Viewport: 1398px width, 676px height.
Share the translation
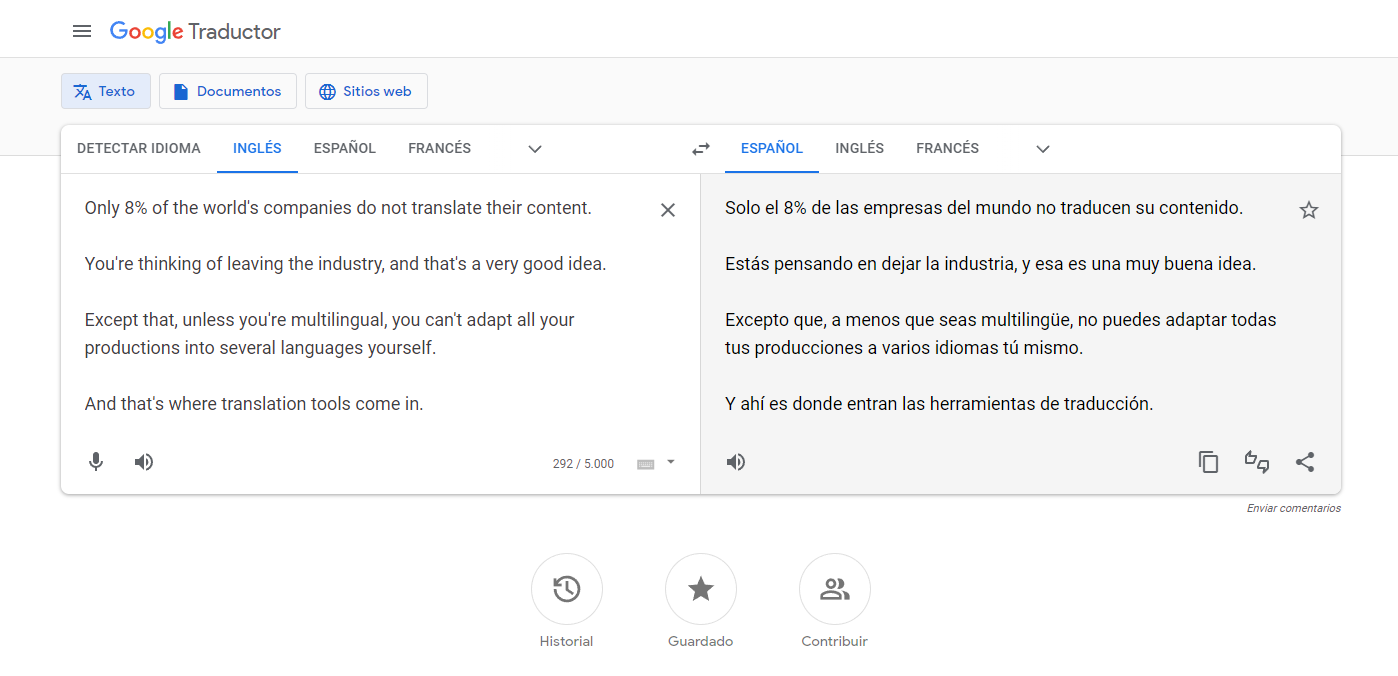[1305, 462]
